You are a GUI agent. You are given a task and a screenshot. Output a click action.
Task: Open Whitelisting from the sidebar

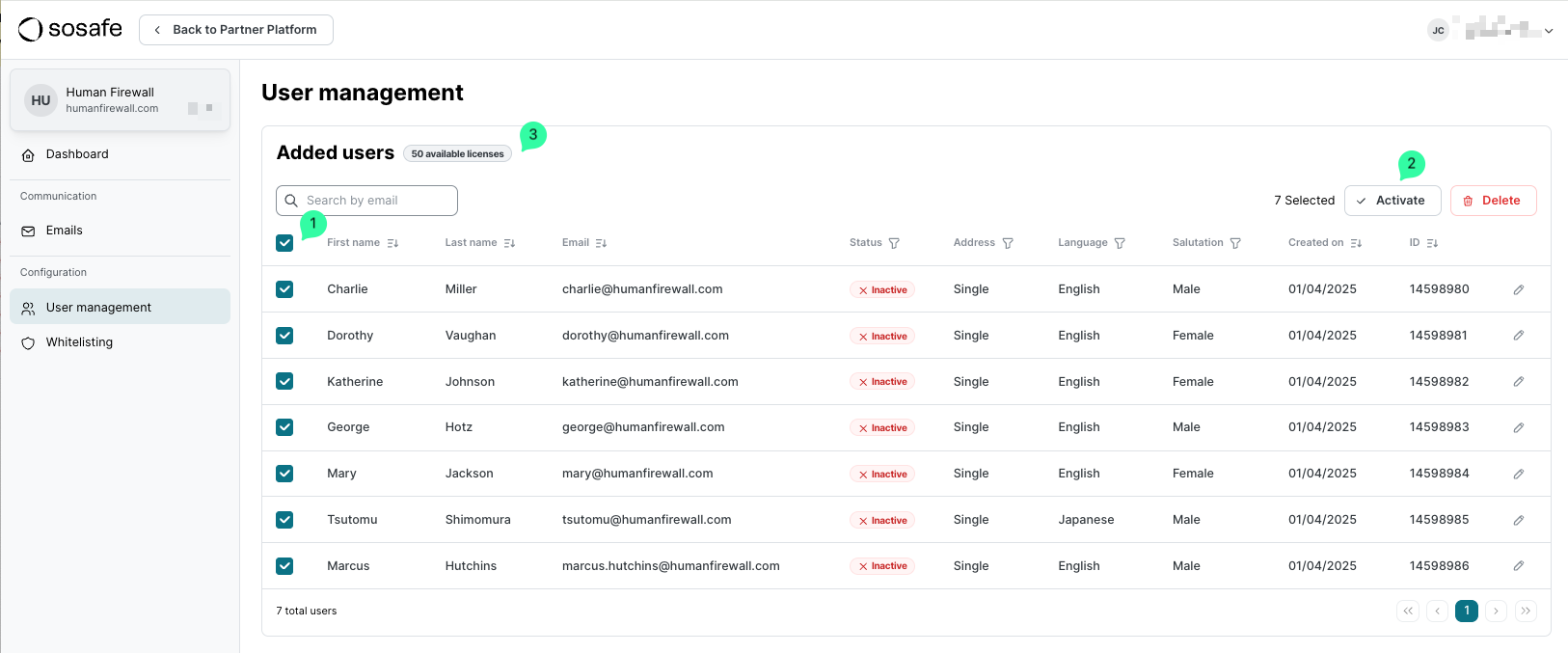pyautogui.click(x=79, y=342)
